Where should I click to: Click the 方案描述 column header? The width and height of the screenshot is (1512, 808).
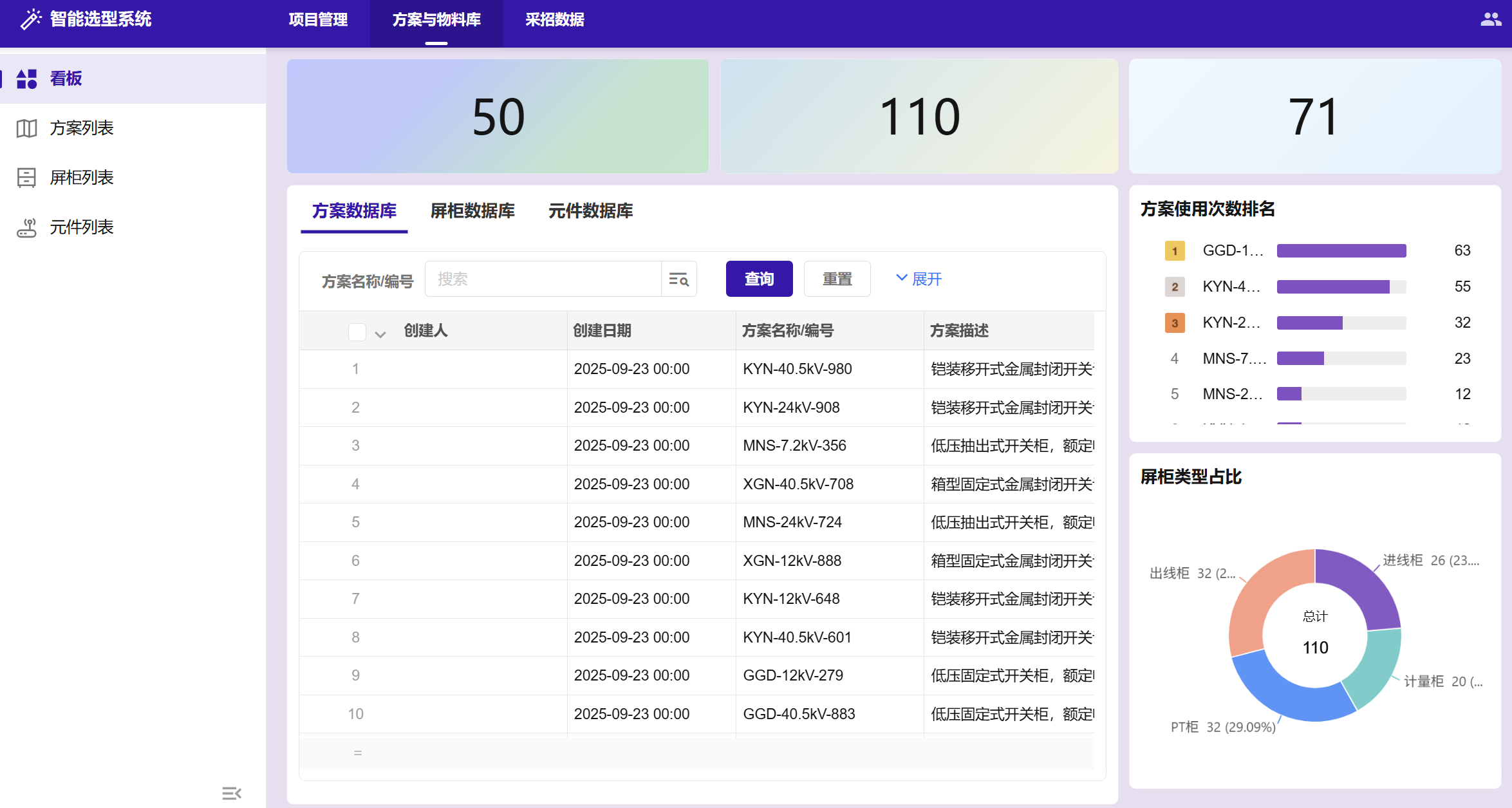[1009, 331]
